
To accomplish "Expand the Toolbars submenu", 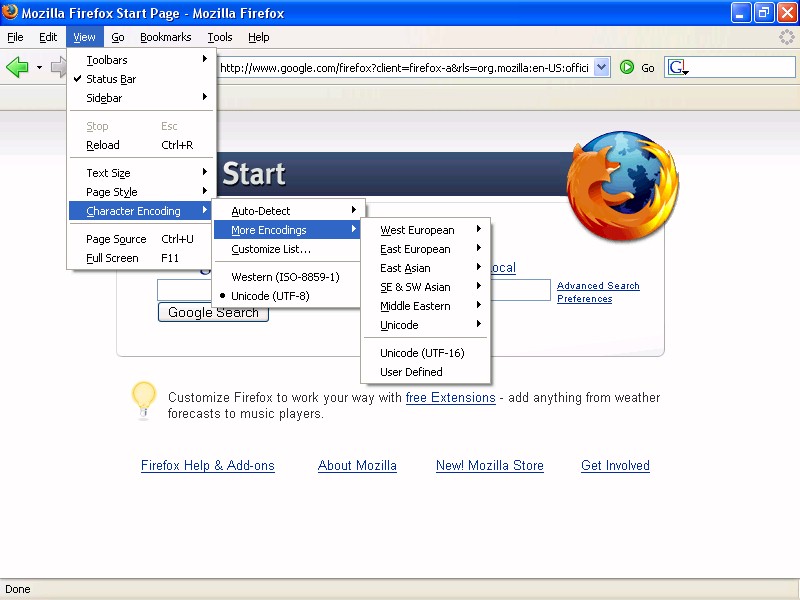I will coord(142,60).
